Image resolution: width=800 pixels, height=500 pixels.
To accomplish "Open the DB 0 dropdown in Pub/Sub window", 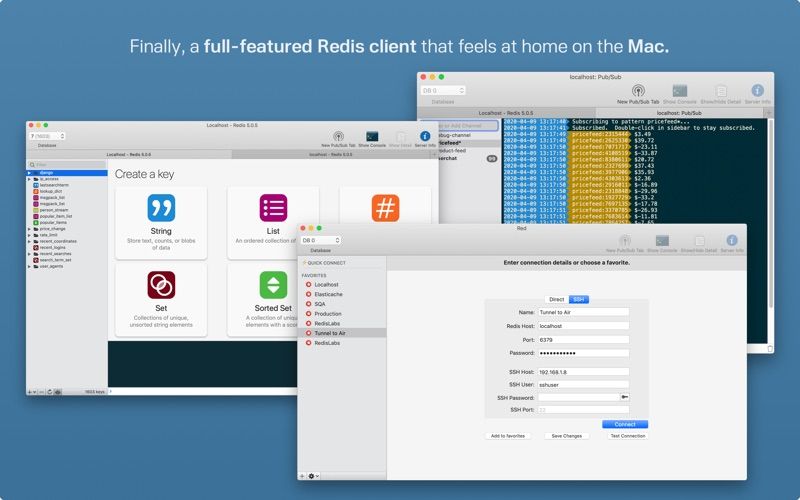I will point(443,90).
